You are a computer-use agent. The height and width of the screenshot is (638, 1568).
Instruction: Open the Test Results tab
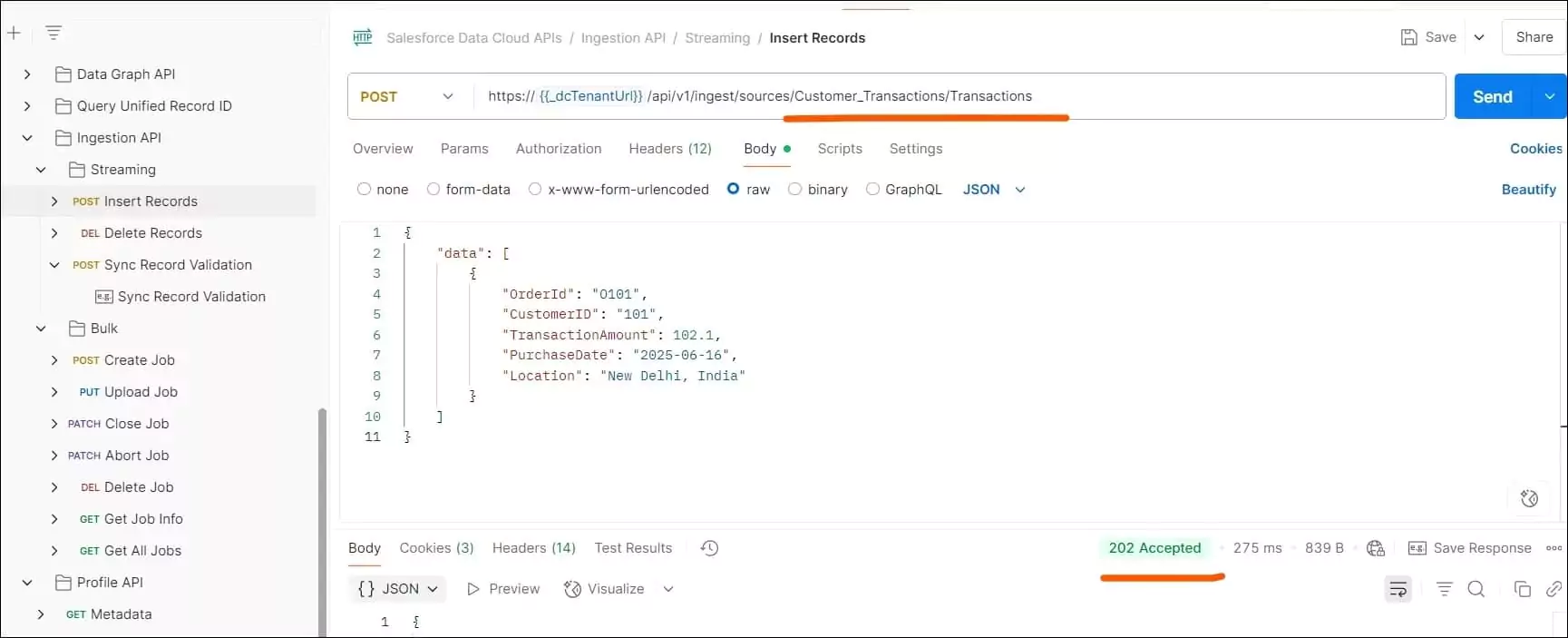[633, 548]
